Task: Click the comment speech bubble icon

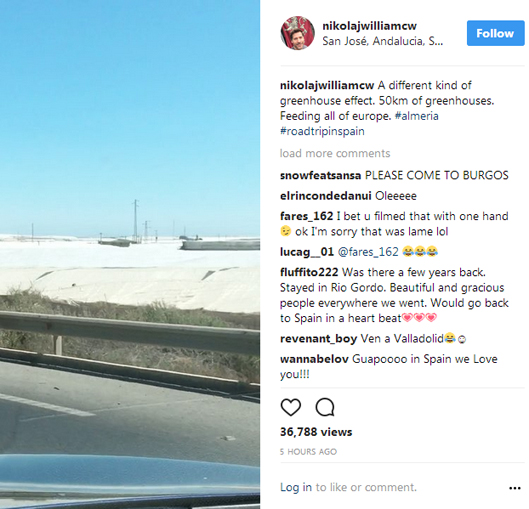Action: tap(325, 407)
